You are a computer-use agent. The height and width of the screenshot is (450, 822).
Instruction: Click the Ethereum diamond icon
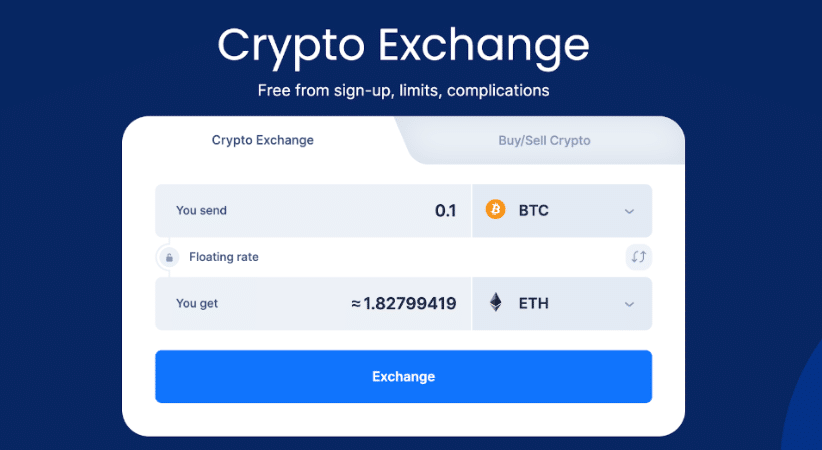pyautogui.click(x=495, y=303)
